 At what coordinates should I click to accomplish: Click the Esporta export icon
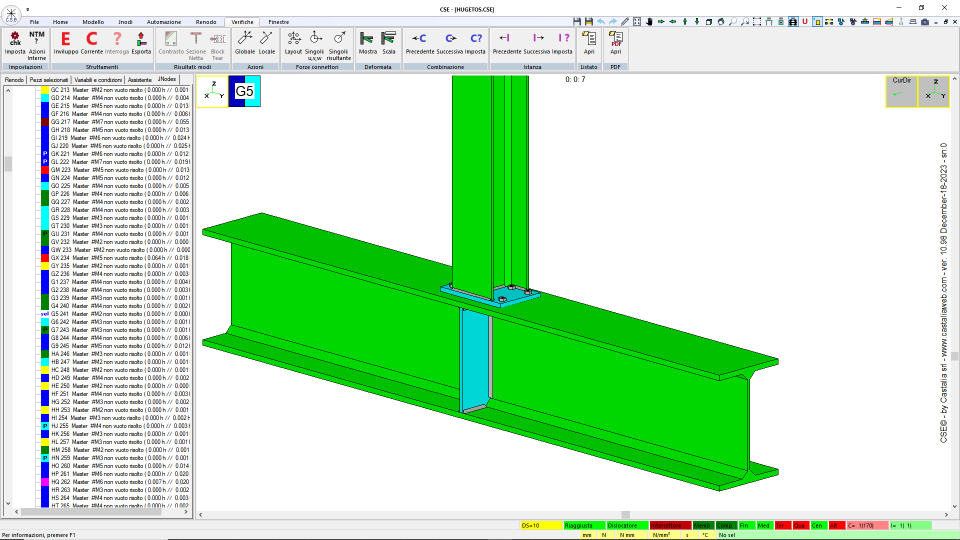[141, 43]
